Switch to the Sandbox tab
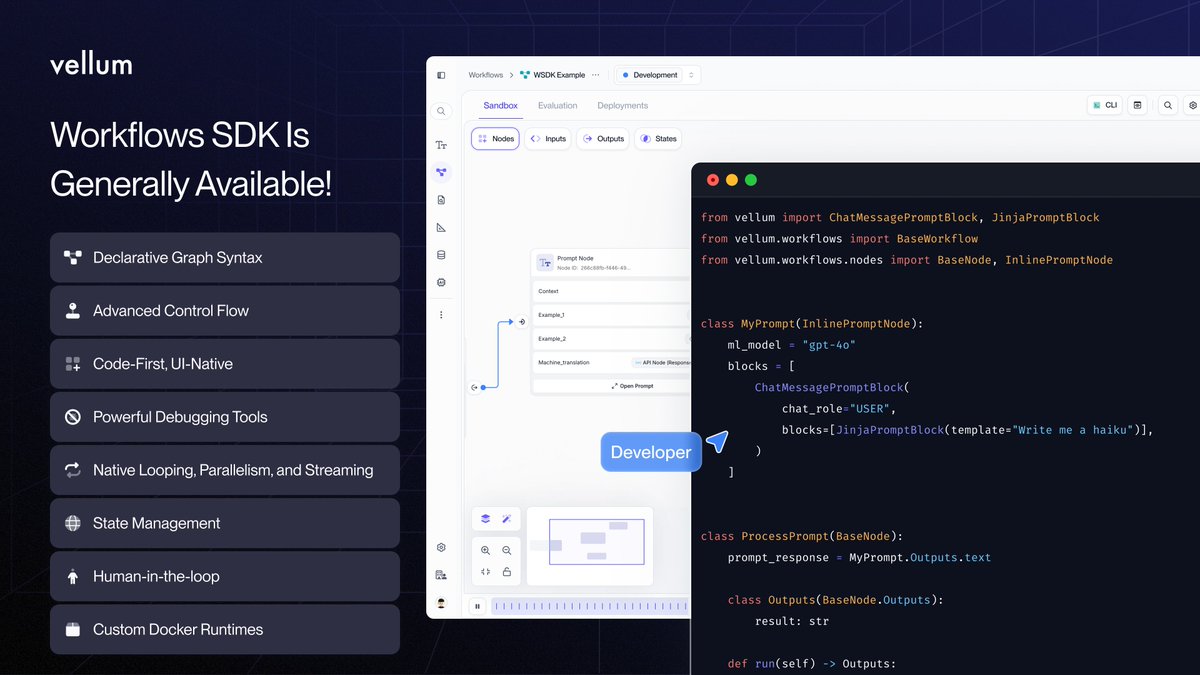 (x=500, y=105)
